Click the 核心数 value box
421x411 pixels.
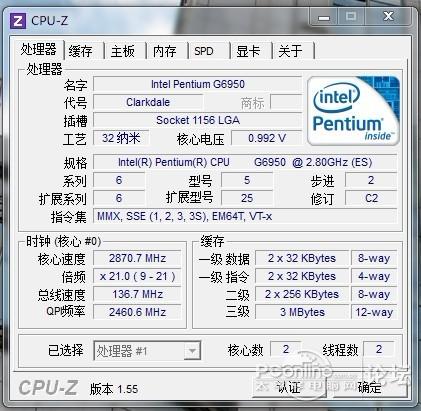tap(286, 349)
